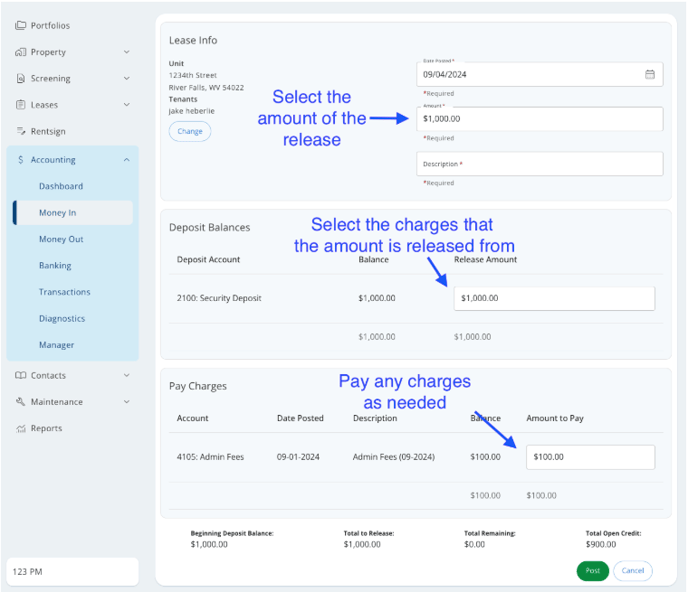The image size is (688, 592).
Task: Click the Leases document icon
Action: tap(21, 105)
